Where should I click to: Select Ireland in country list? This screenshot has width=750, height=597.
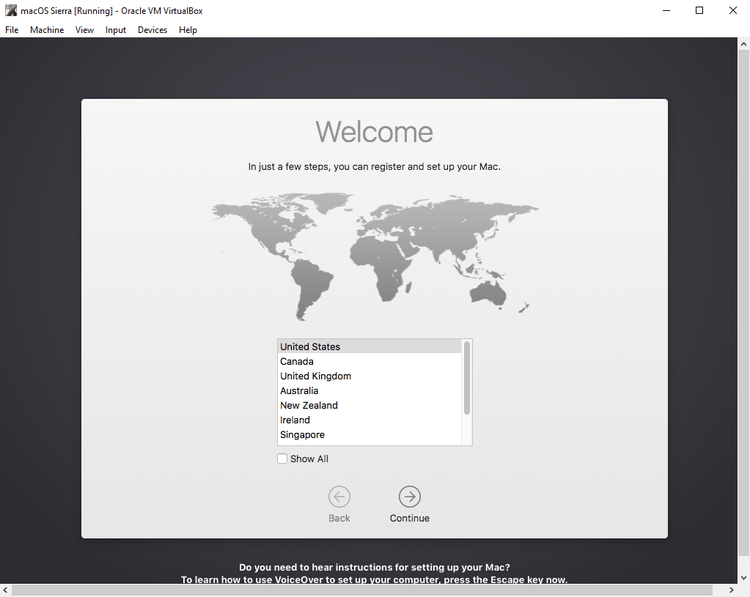coord(369,420)
